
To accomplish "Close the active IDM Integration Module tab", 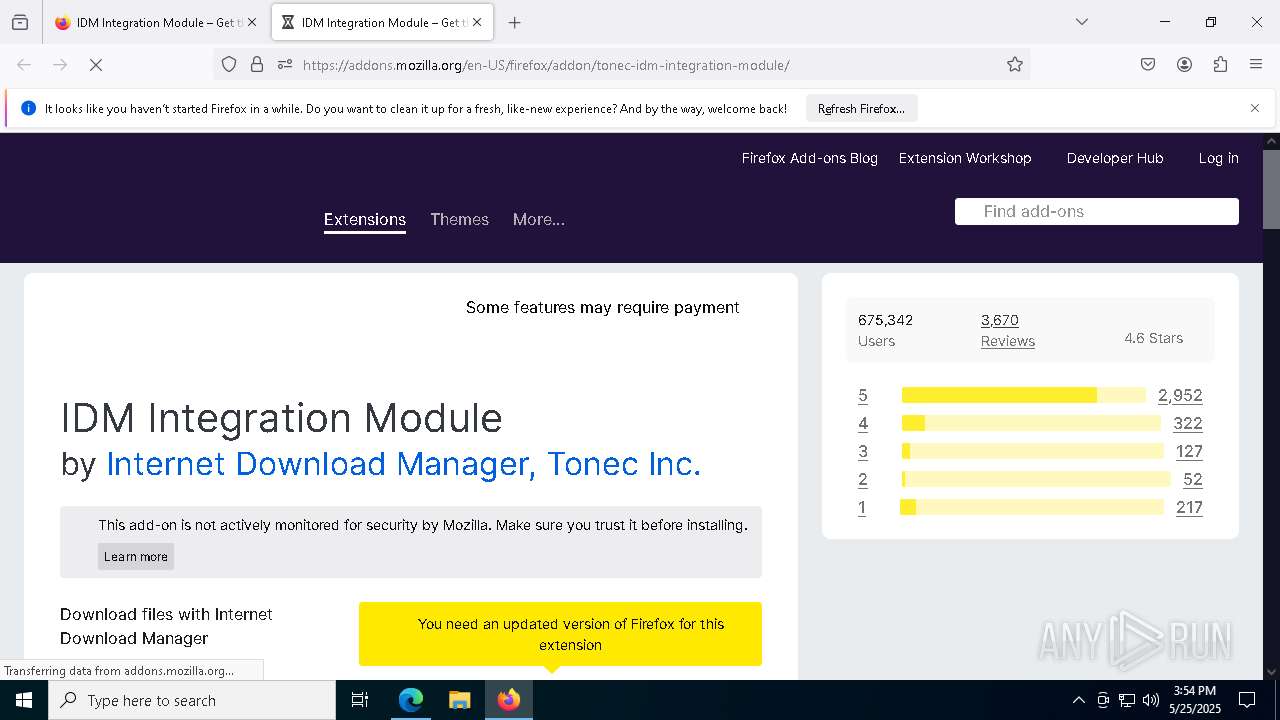I will point(477,22).
